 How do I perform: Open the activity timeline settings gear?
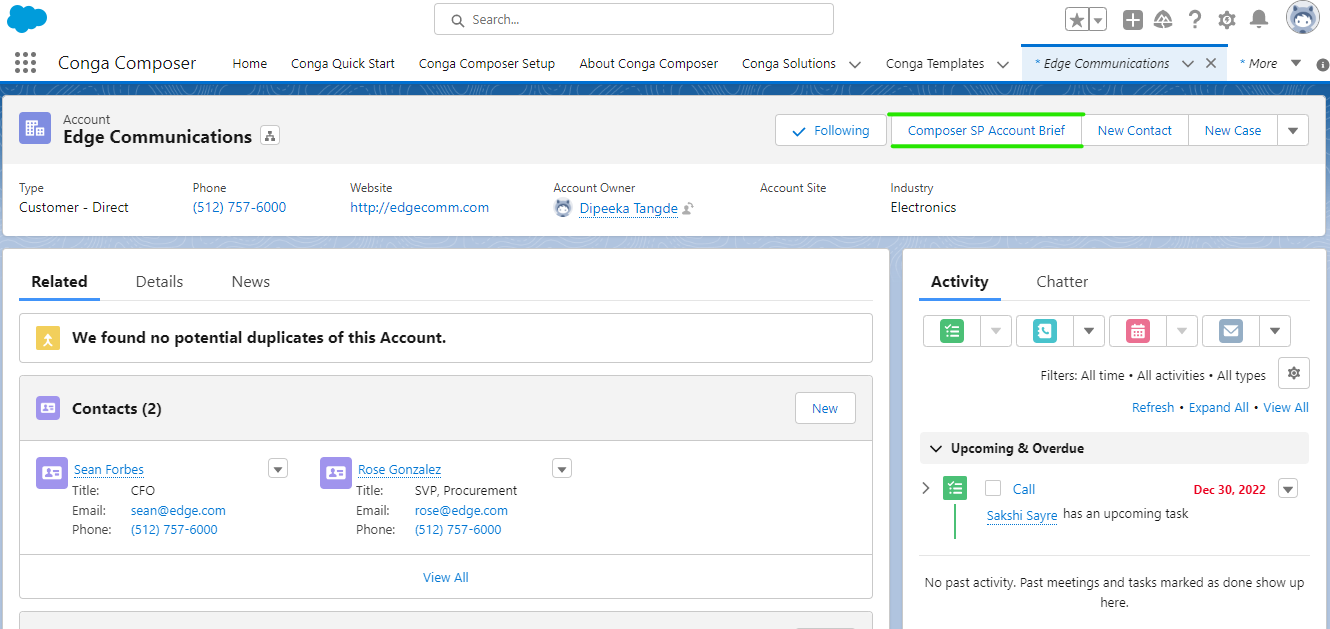pos(1294,373)
